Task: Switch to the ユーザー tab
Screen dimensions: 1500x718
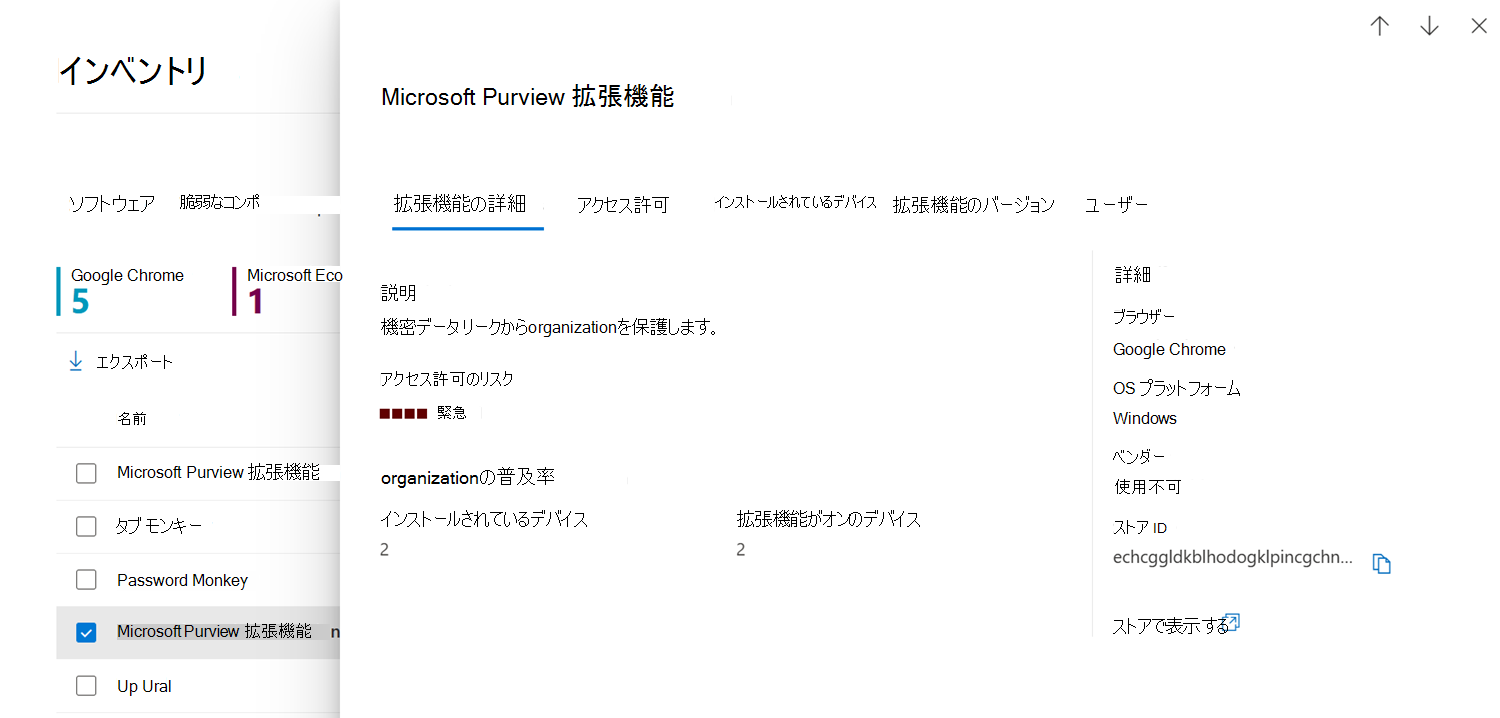Action: pyautogui.click(x=1116, y=205)
